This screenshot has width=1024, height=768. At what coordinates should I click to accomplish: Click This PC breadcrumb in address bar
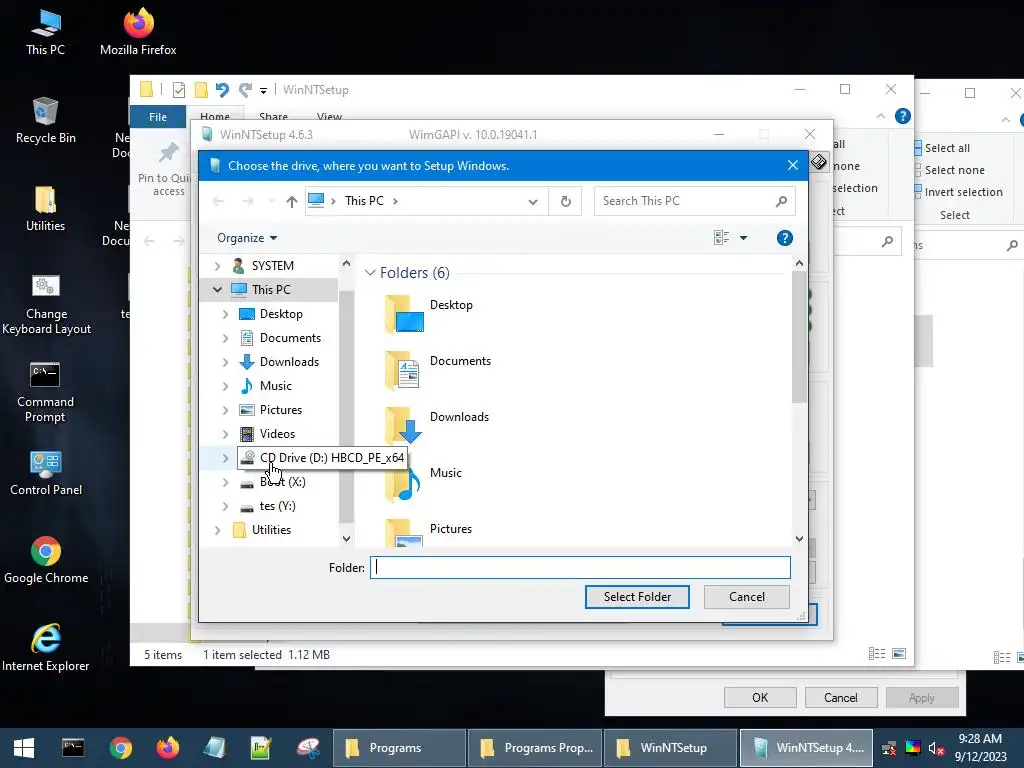(x=364, y=201)
